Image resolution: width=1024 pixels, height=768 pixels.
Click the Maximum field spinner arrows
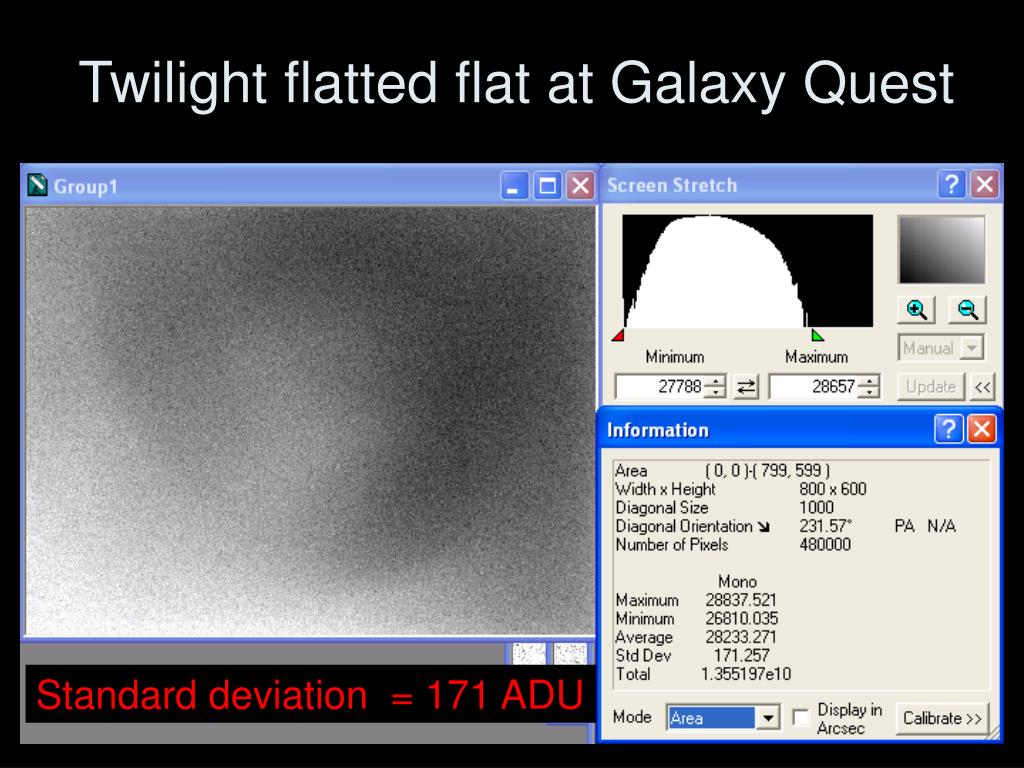[869, 387]
